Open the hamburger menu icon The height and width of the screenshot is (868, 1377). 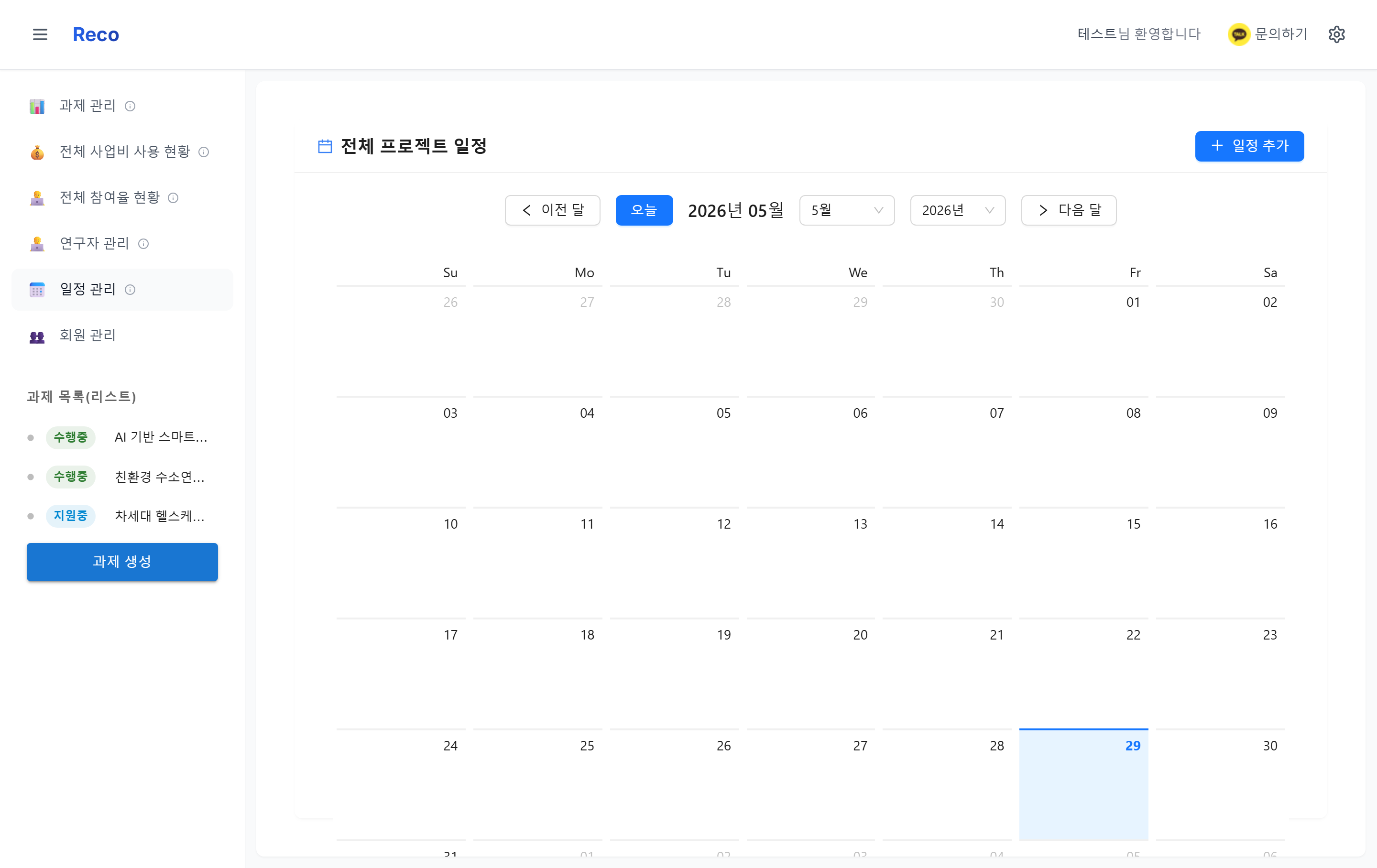[40, 34]
